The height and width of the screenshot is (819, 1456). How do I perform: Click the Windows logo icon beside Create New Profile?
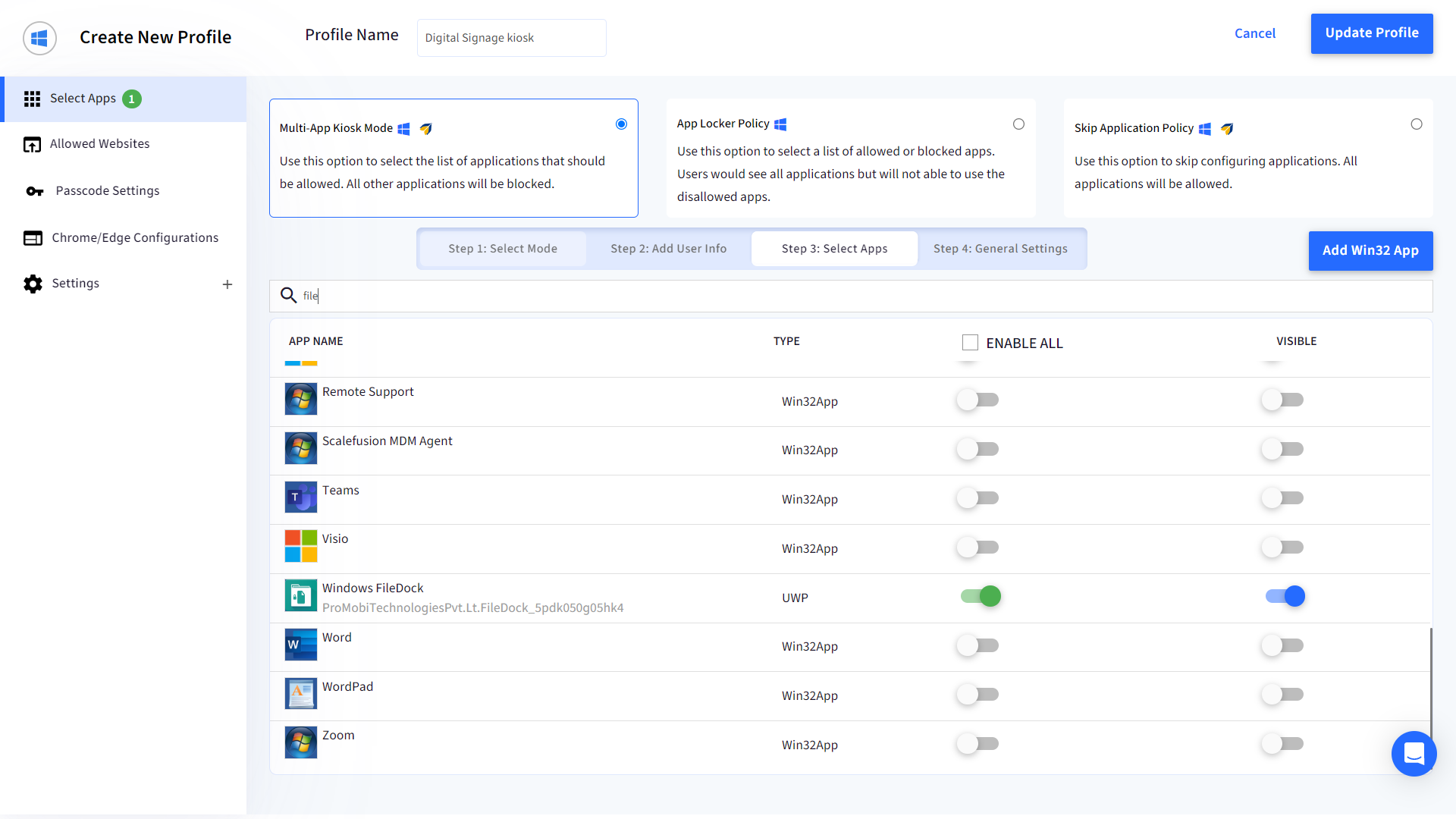tap(39, 38)
